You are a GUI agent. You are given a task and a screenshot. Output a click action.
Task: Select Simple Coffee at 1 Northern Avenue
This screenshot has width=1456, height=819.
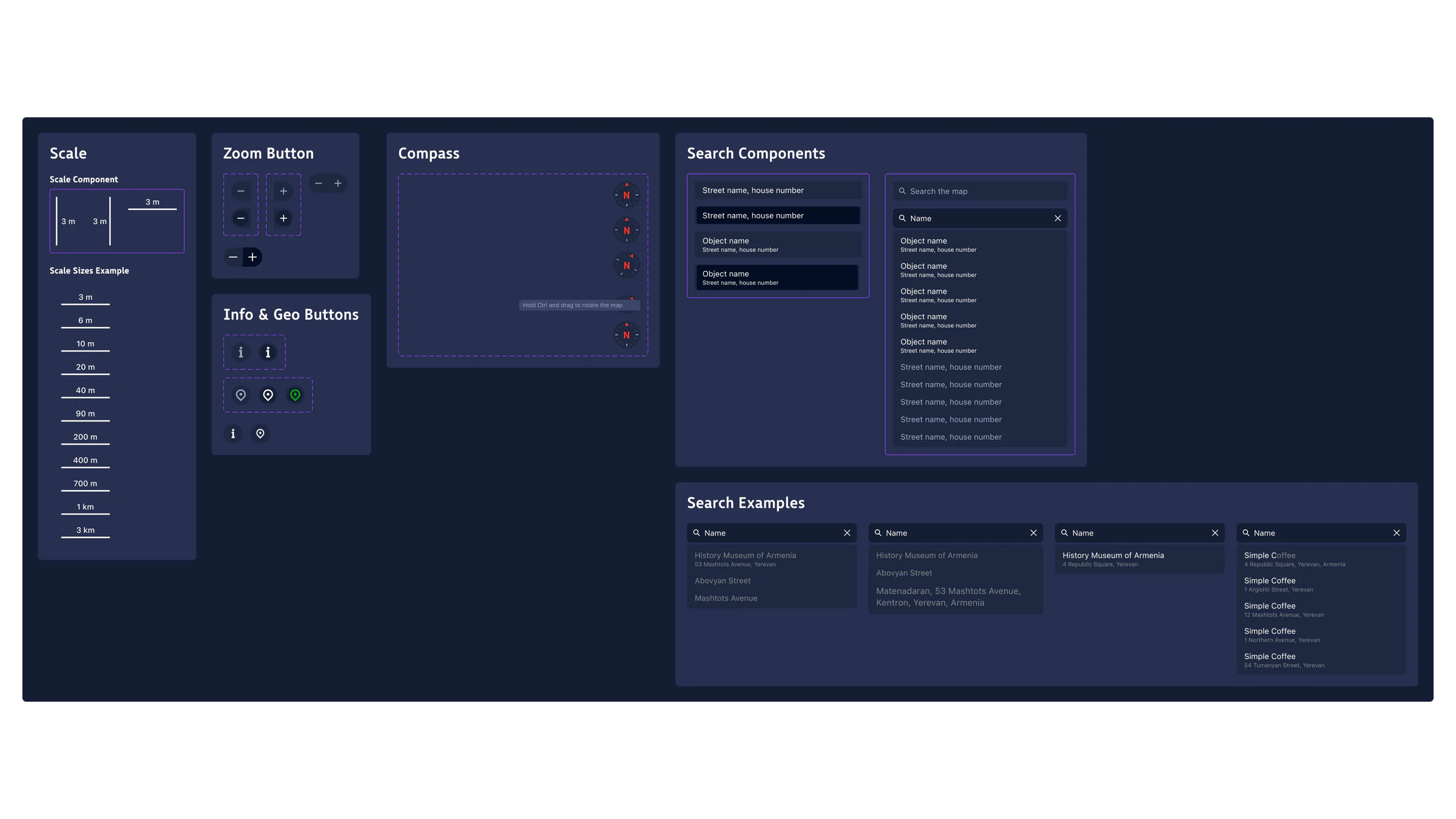click(1321, 635)
